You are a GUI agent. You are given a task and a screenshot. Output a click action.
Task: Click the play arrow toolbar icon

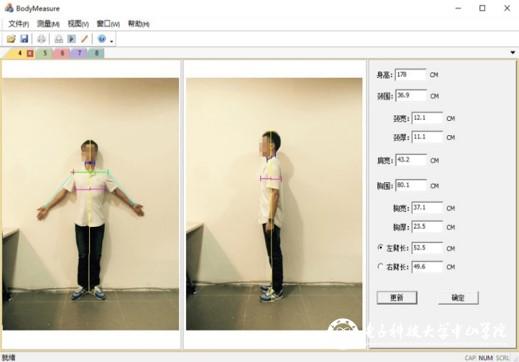tap(71, 39)
